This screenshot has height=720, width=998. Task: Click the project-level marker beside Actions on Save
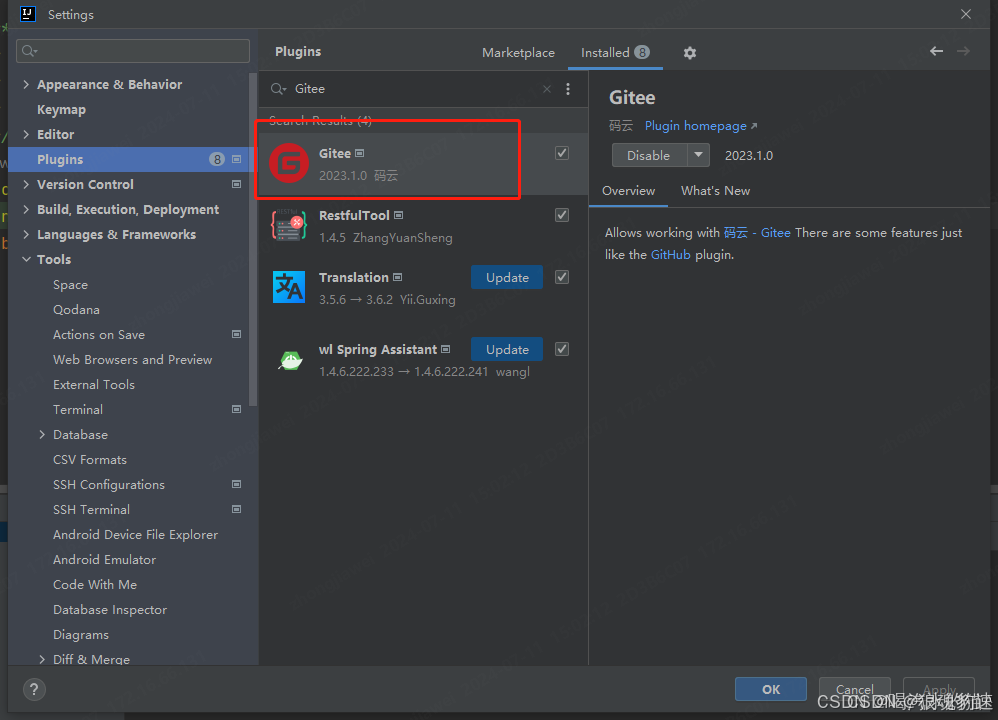pos(237,334)
